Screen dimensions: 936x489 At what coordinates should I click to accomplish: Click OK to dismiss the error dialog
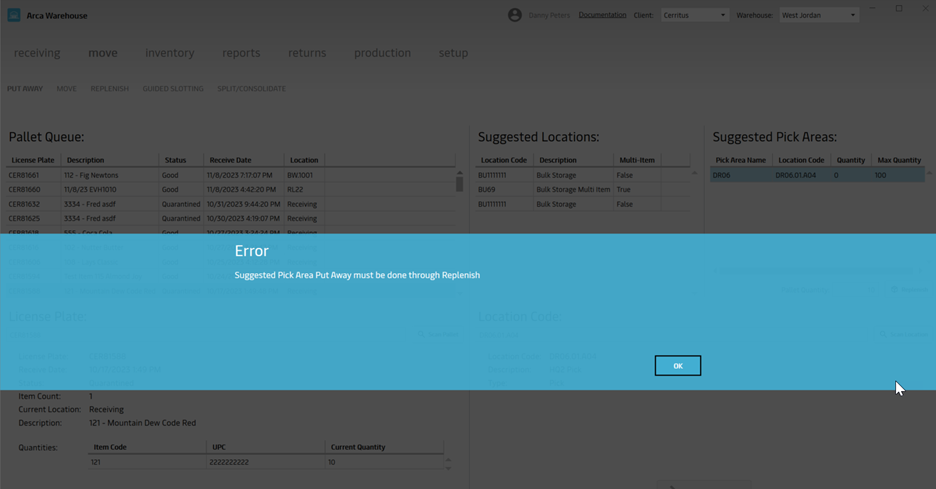677,366
